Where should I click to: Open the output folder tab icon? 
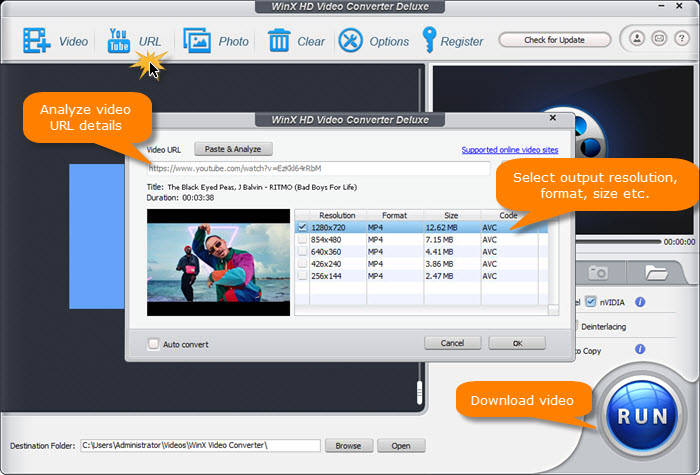pos(656,272)
